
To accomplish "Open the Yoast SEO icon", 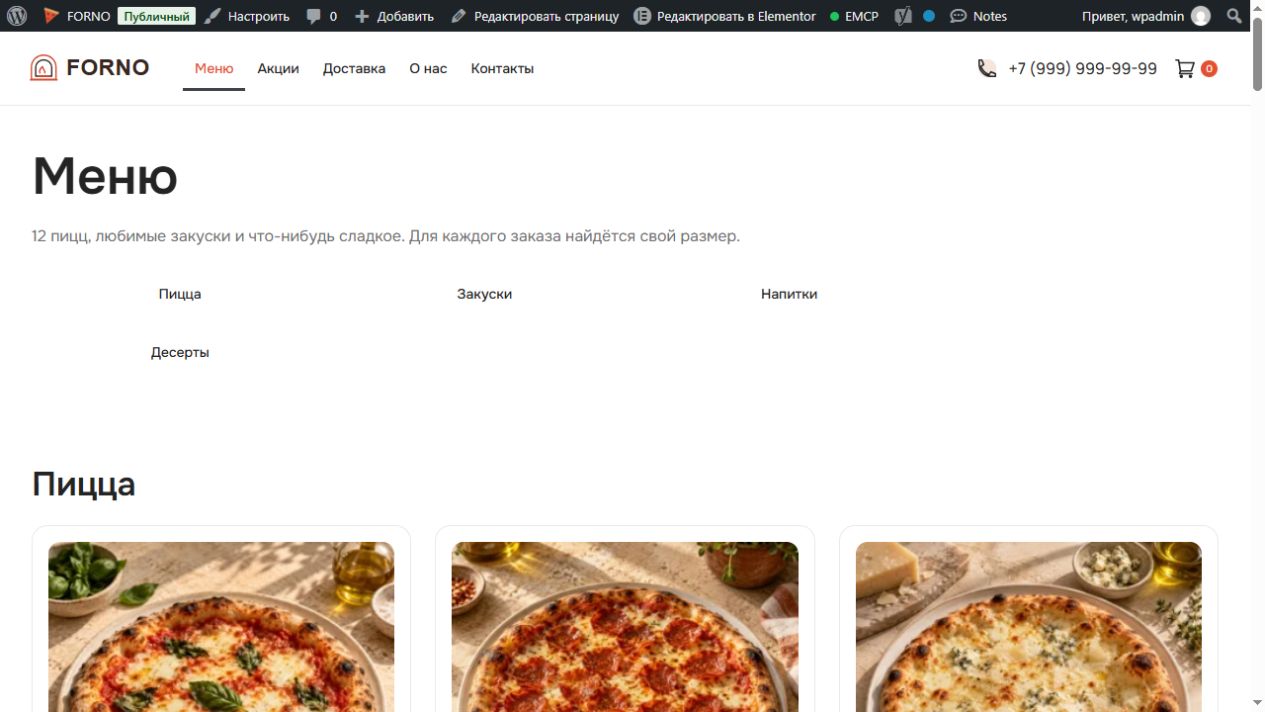I will 903,16.
